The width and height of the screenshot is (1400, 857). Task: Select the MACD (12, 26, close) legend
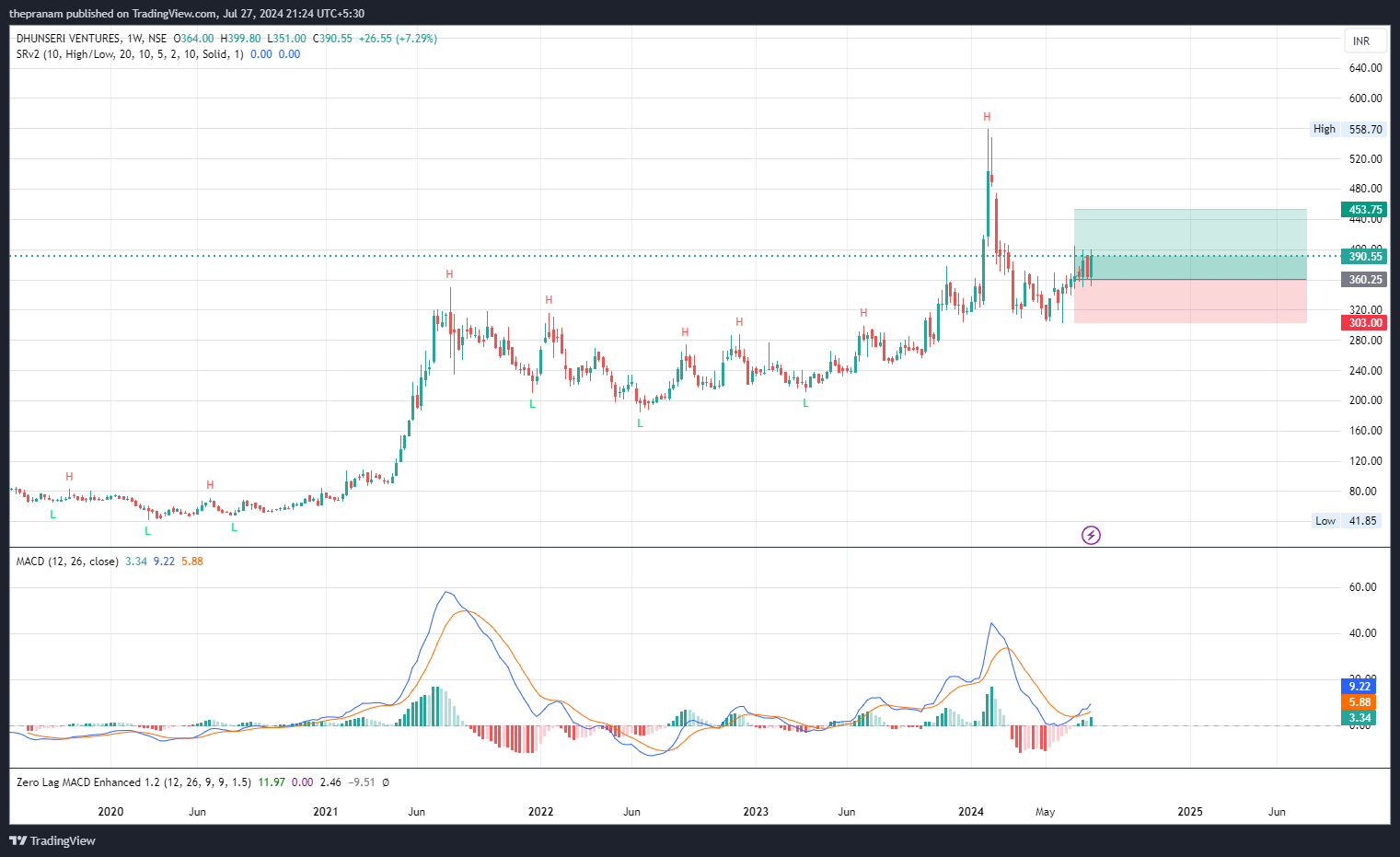click(x=67, y=562)
